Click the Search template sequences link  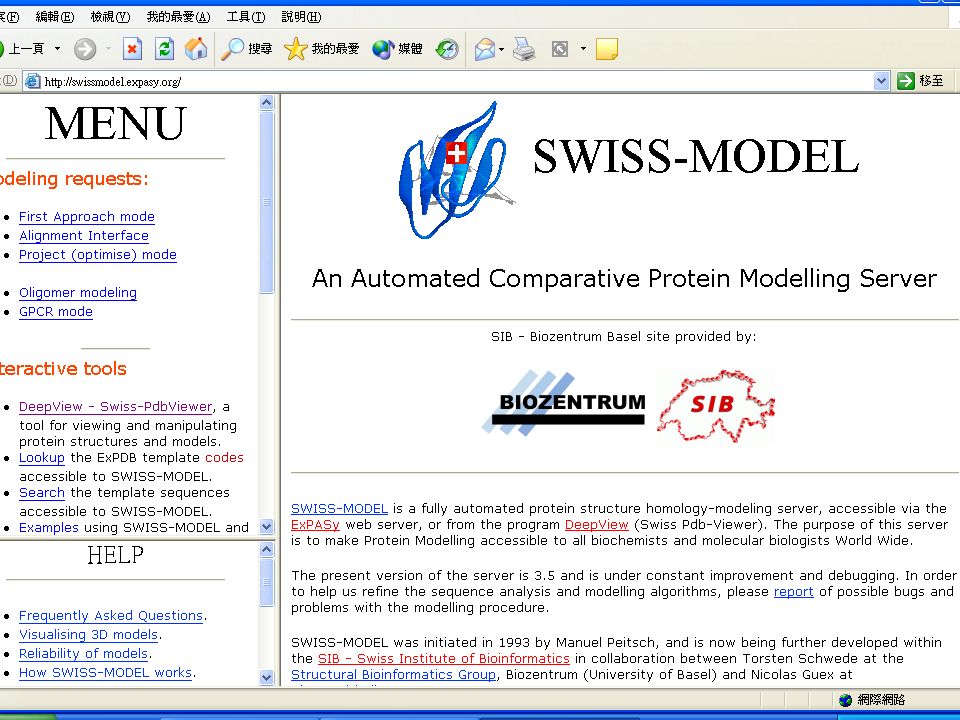point(42,492)
